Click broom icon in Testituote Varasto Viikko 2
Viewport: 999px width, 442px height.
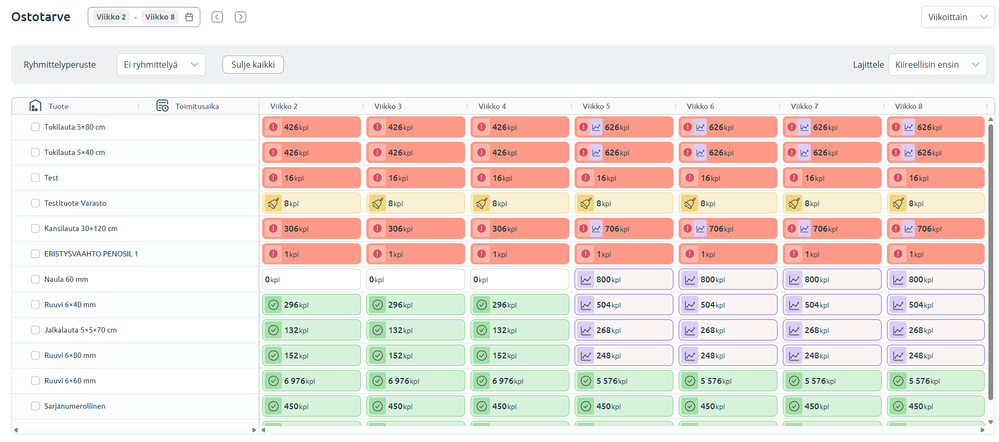pos(274,203)
